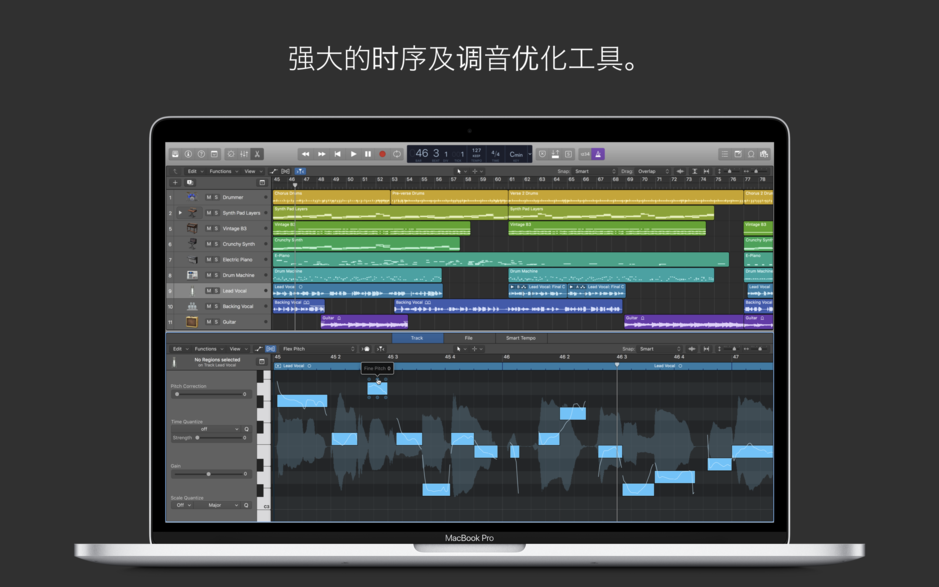The image size is (939, 587).
Task: Mute the Drummer track
Action: click(208, 197)
